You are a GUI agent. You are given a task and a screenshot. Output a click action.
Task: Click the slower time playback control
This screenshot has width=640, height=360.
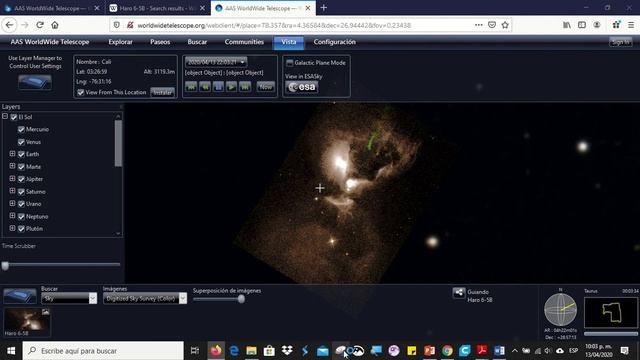click(204, 87)
